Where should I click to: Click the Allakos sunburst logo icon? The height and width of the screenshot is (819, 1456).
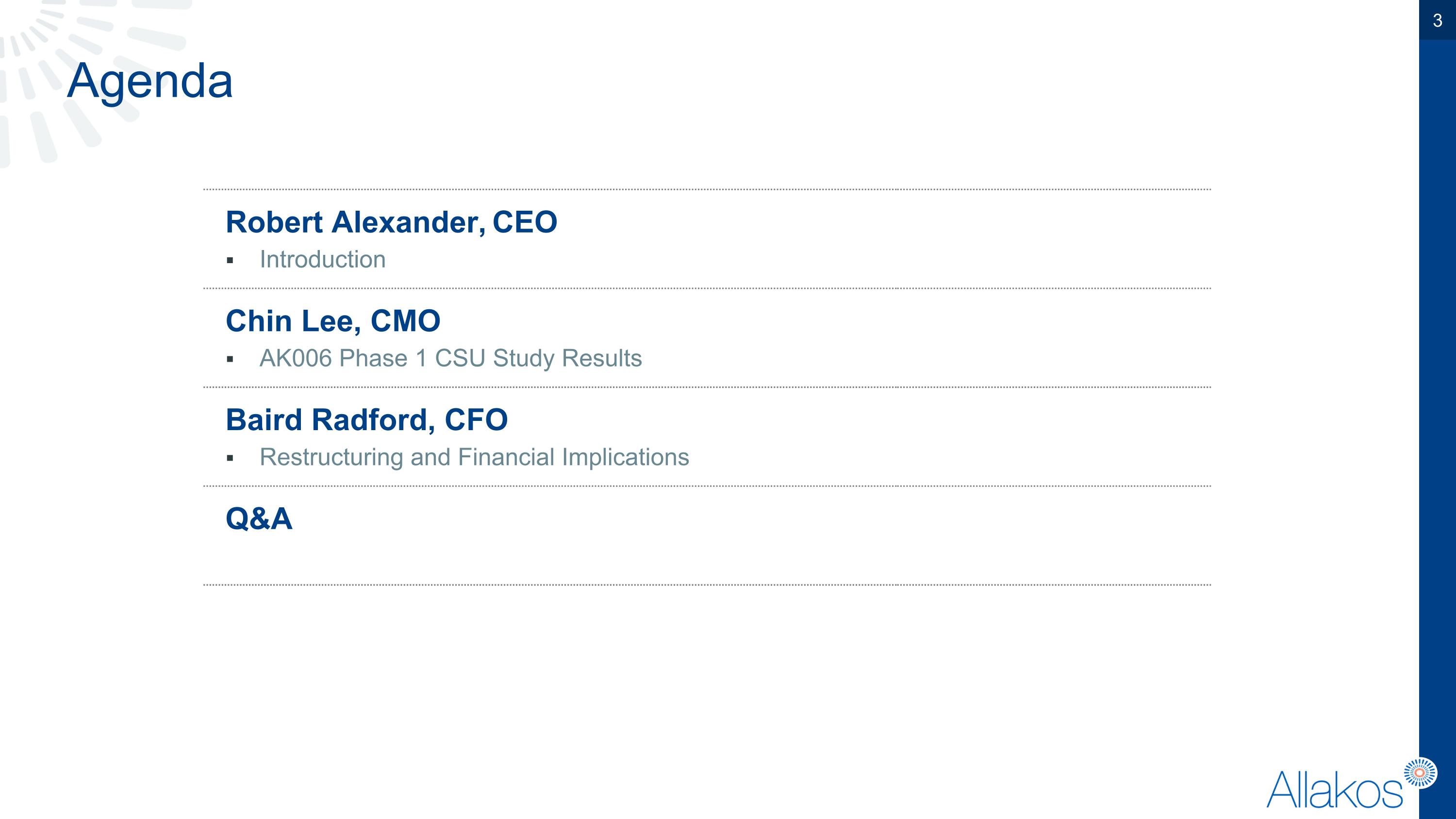coord(1421,773)
